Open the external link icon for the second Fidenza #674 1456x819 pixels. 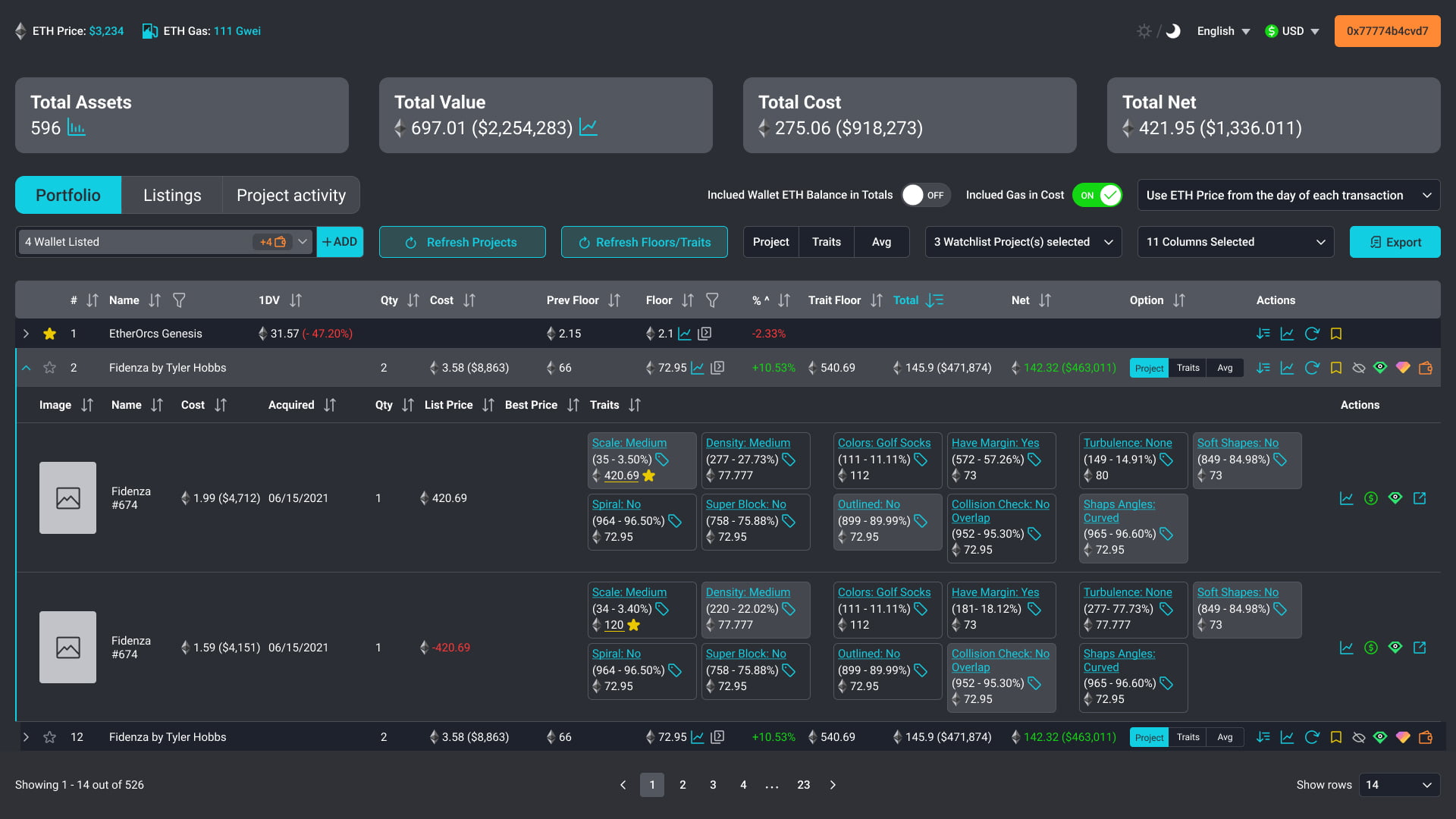(1420, 648)
